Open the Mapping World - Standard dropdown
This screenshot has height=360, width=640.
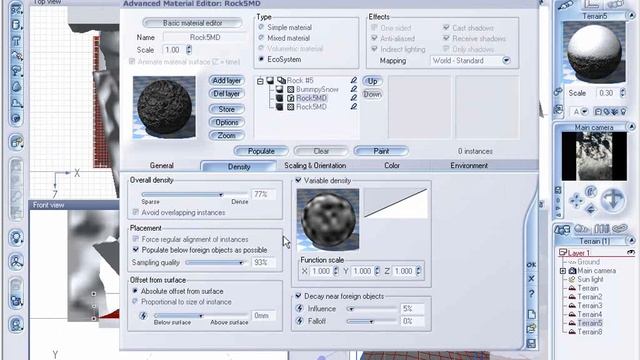pyautogui.click(x=506, y=60)
